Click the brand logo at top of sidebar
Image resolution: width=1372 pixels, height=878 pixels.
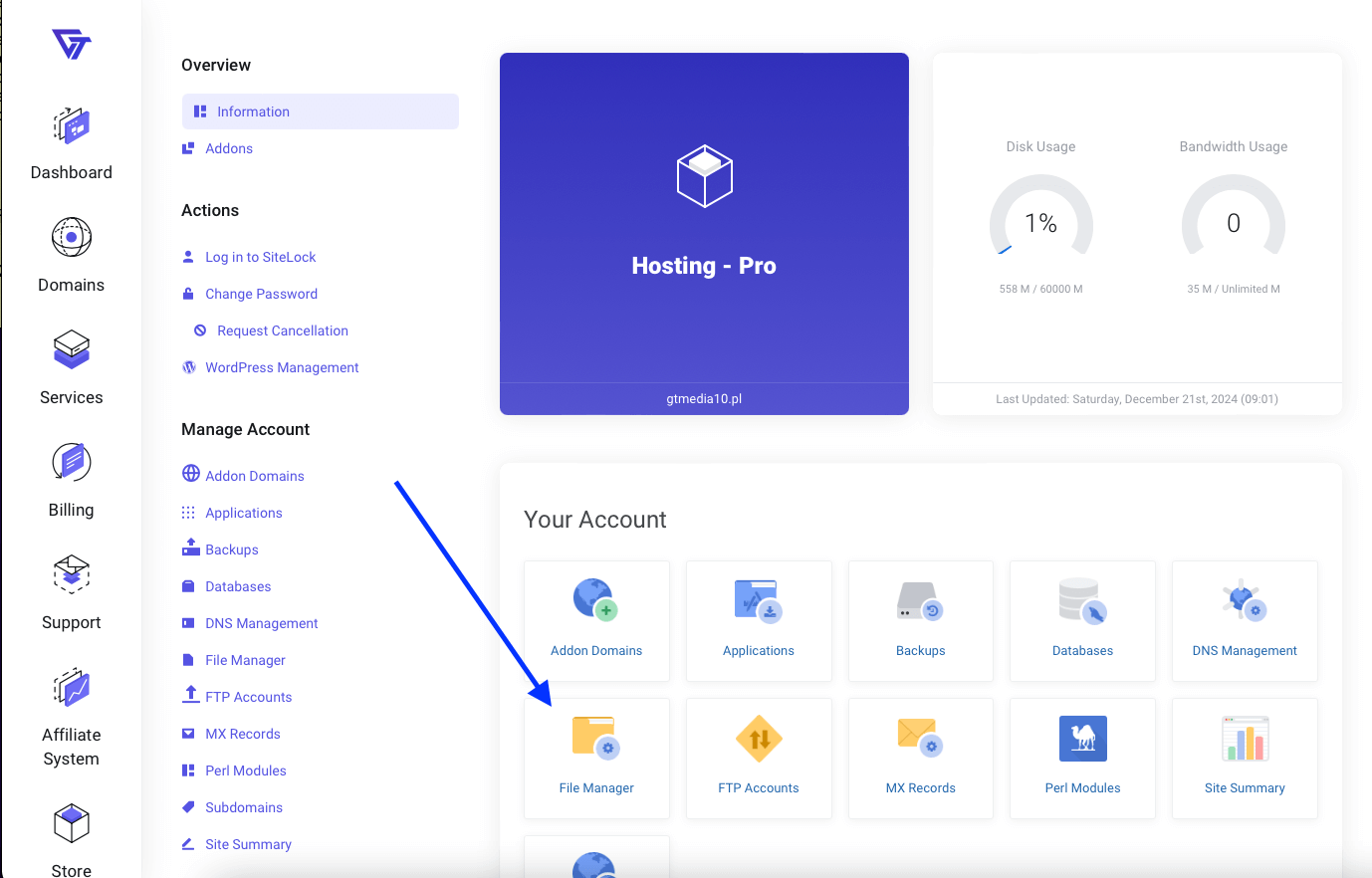click(72, 45)
